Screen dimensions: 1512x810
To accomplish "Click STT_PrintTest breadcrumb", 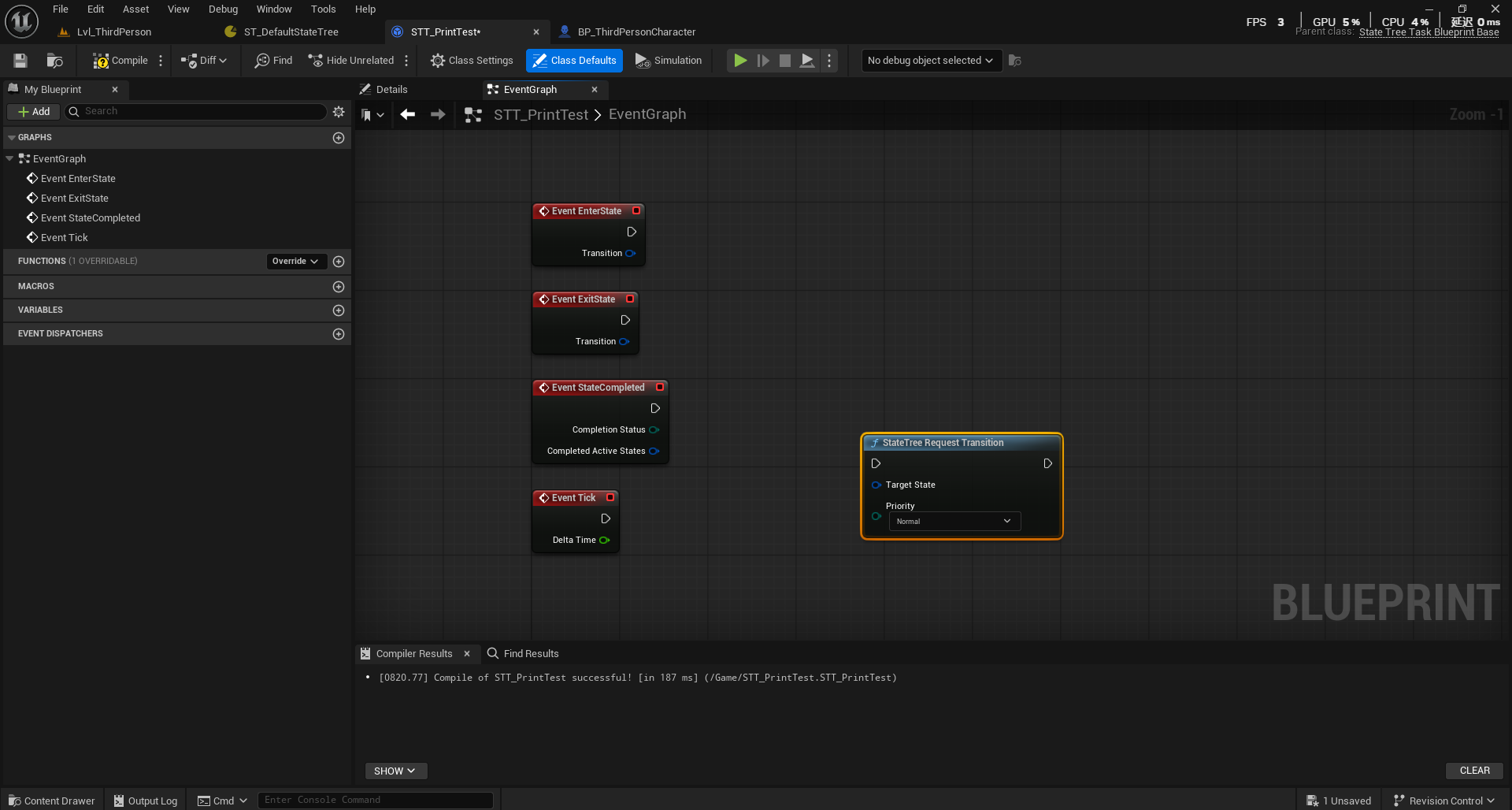I will point(541,115).
